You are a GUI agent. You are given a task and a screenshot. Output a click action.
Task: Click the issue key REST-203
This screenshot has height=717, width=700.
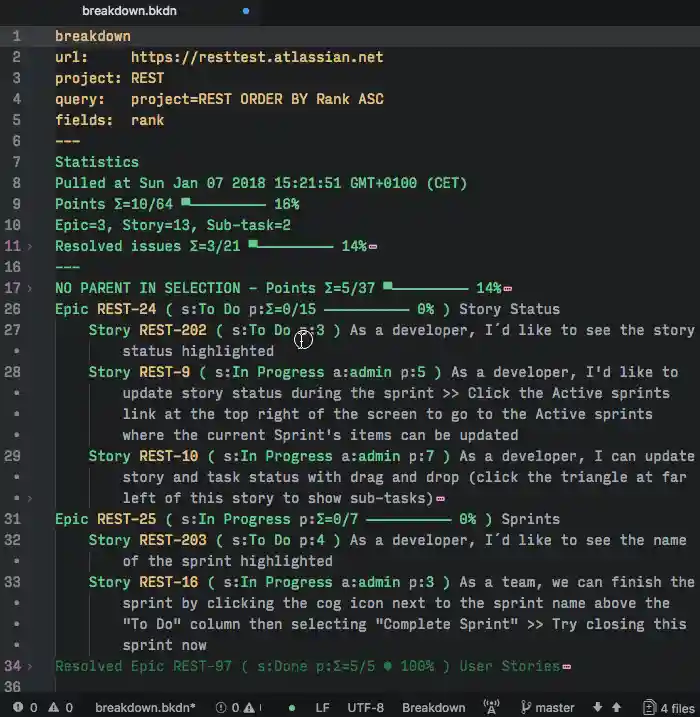pyautogui.click(x=173, y=540)
